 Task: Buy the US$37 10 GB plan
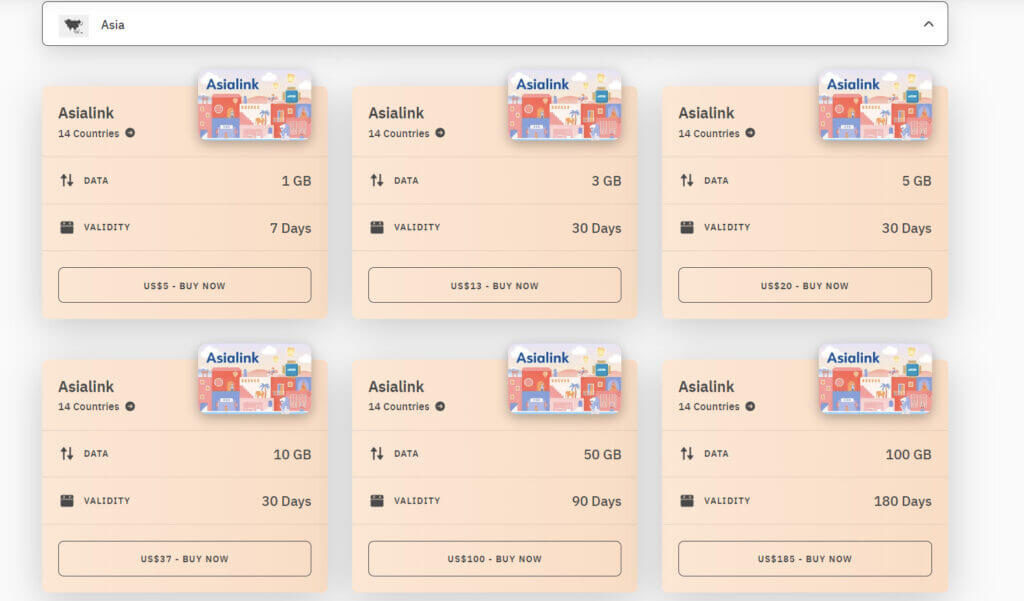(x=184, y=559)
